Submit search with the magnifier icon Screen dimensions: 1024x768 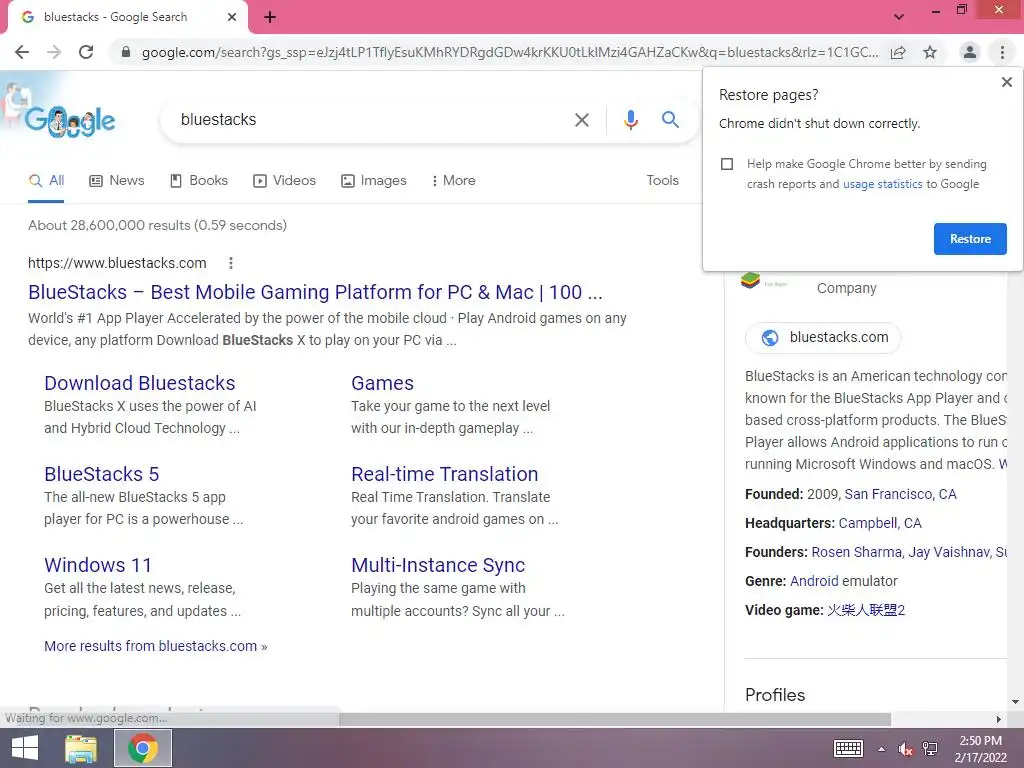[670, 120]
